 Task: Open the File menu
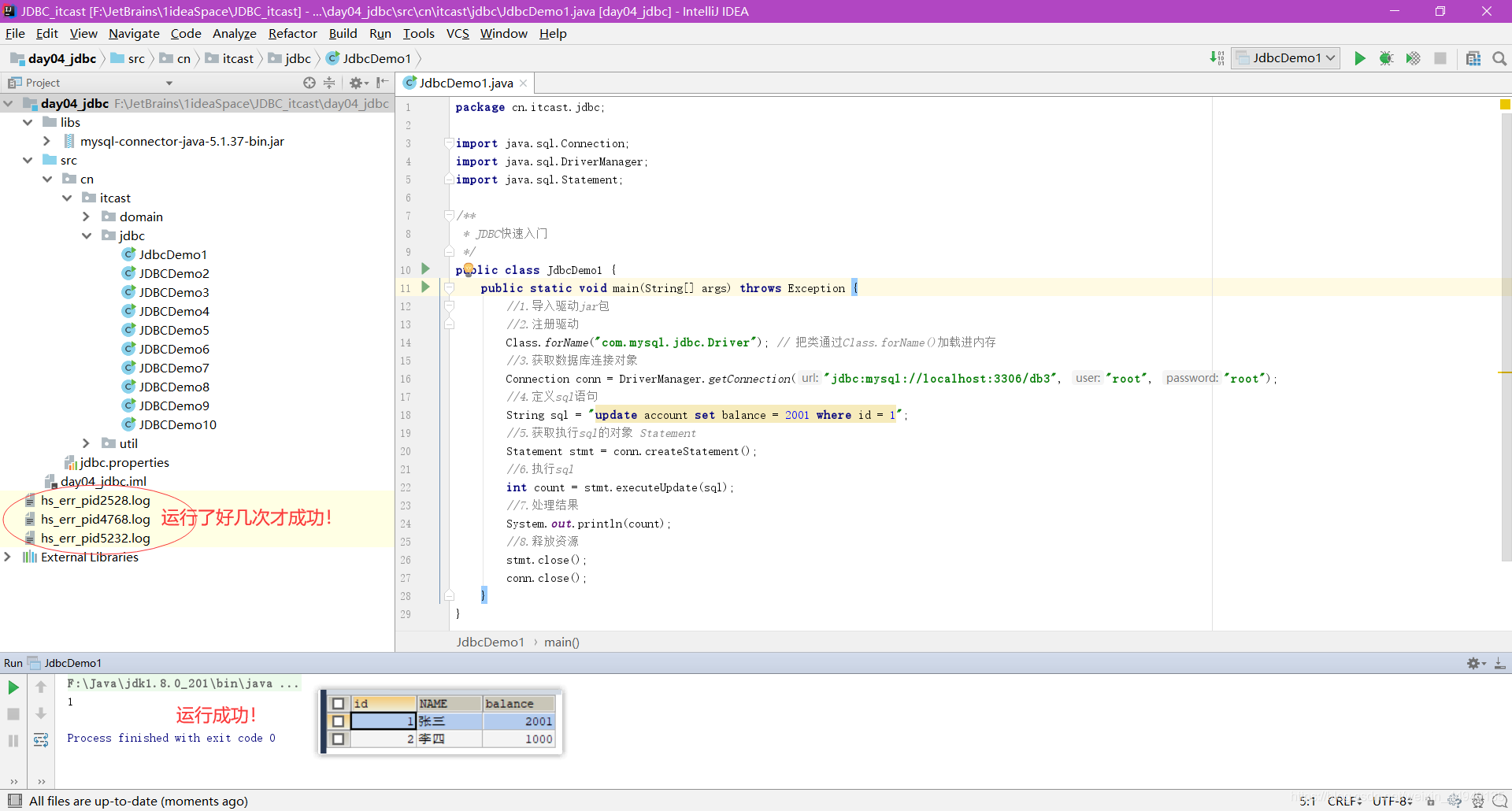tap(15, 33)
